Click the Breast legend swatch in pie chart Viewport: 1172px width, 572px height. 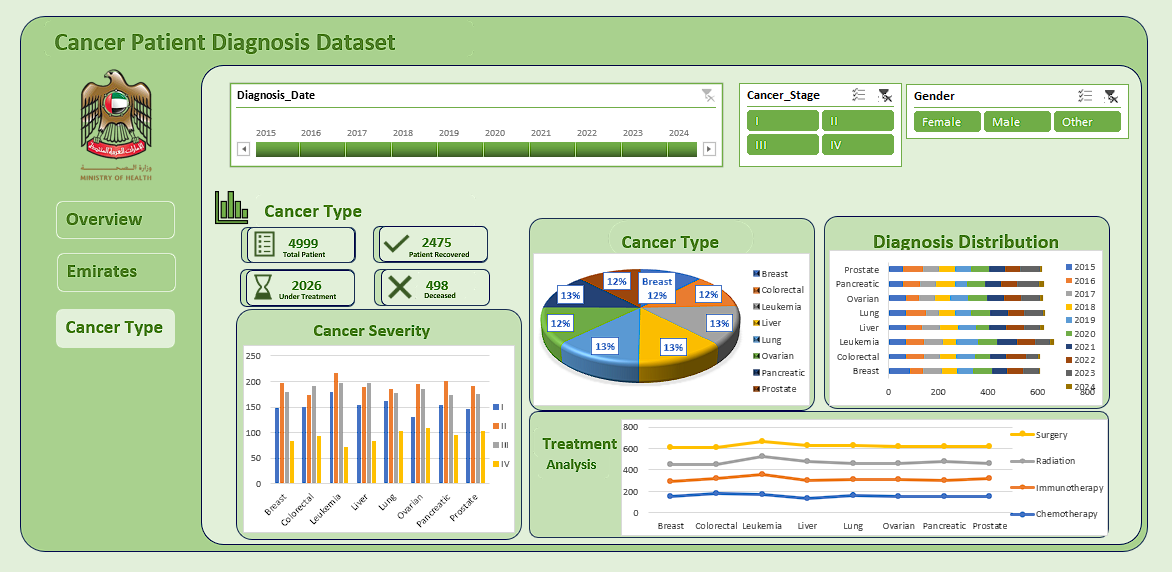pos(756,274)
